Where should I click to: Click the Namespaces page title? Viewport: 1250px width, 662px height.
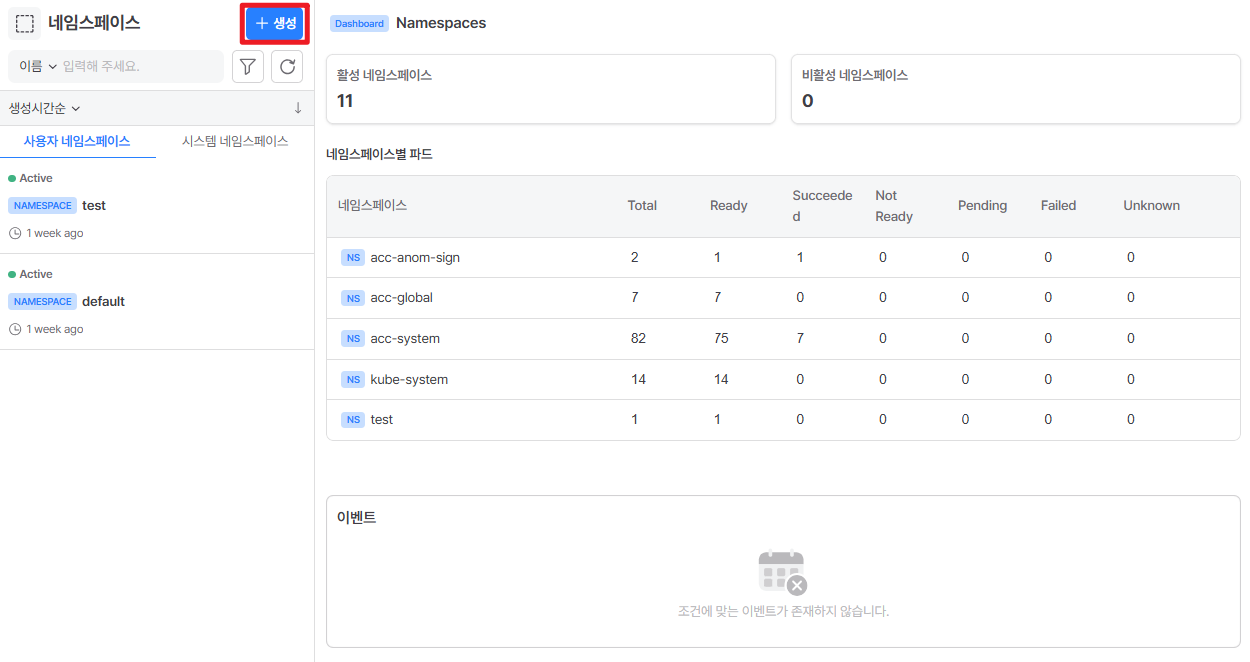tap(441, 23)
